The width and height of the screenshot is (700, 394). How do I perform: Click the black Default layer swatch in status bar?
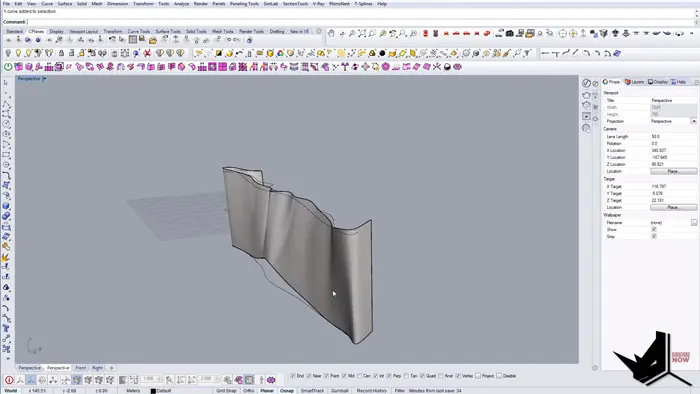pos(153,391)
